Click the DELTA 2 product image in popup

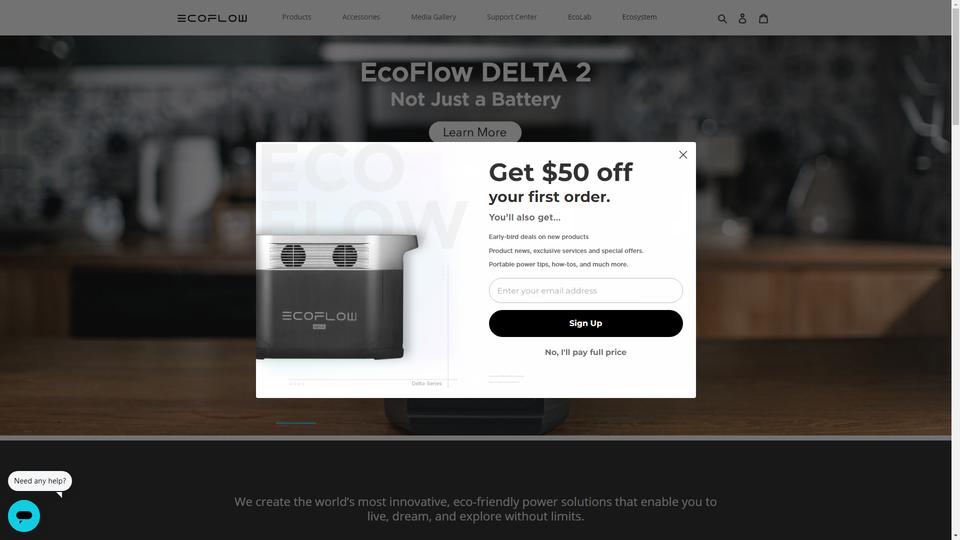click(337, 296)
